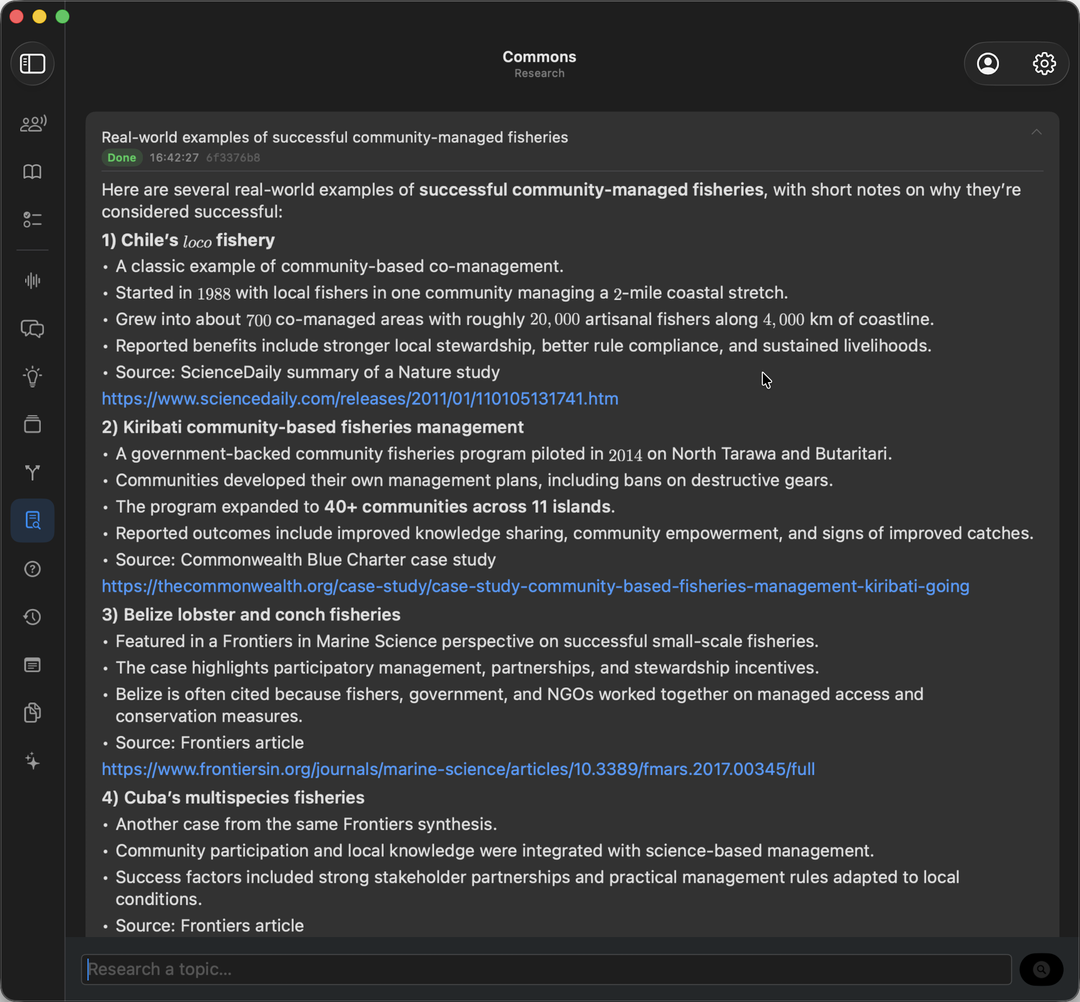
Task: Open the chat bubbles icon in sidebar
Action: 32,328
